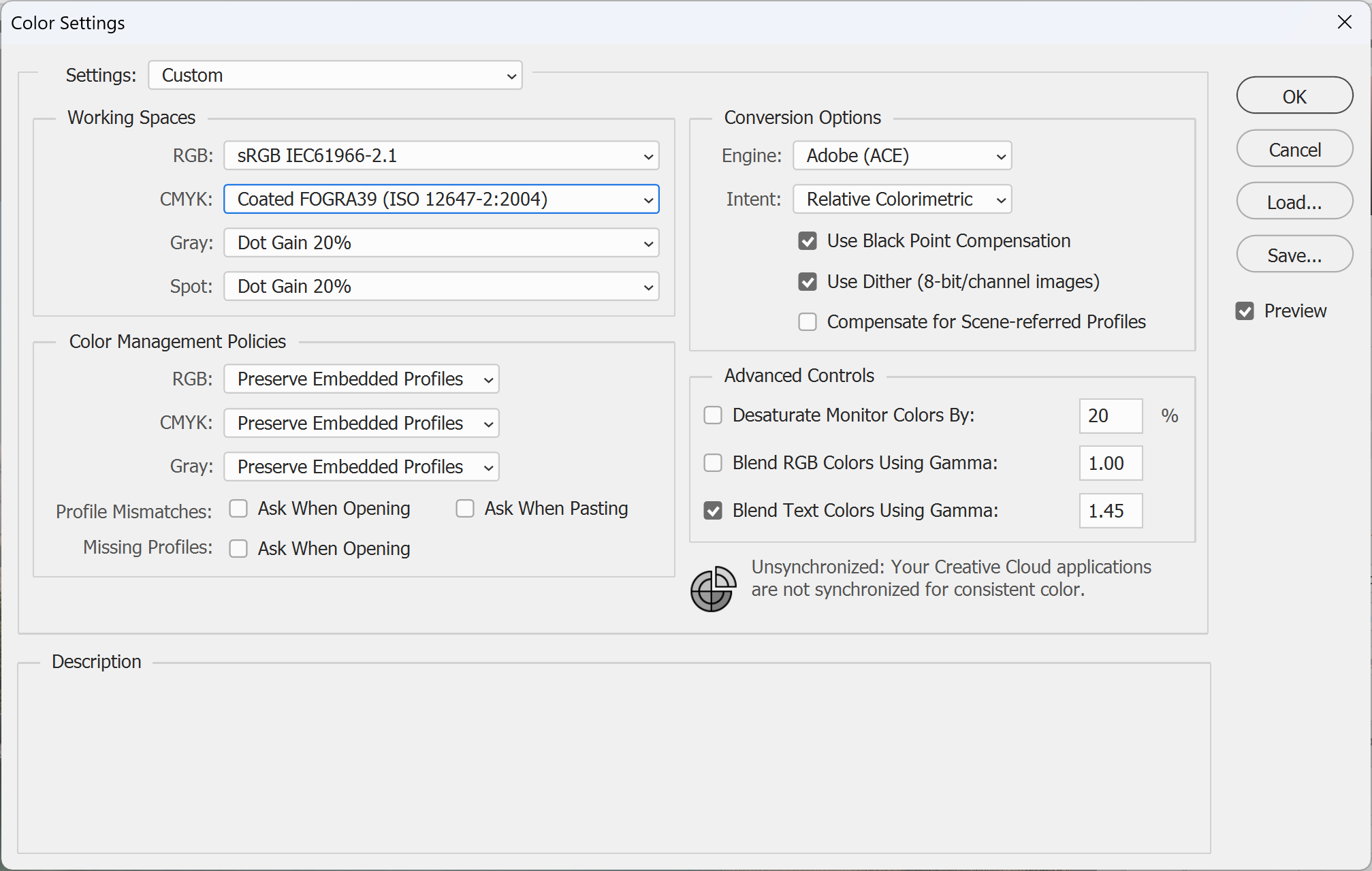Screen dimensions: 1372x871
Task: Disable Use Dither (8-bit/channel images)
Action: click(808, 282)
